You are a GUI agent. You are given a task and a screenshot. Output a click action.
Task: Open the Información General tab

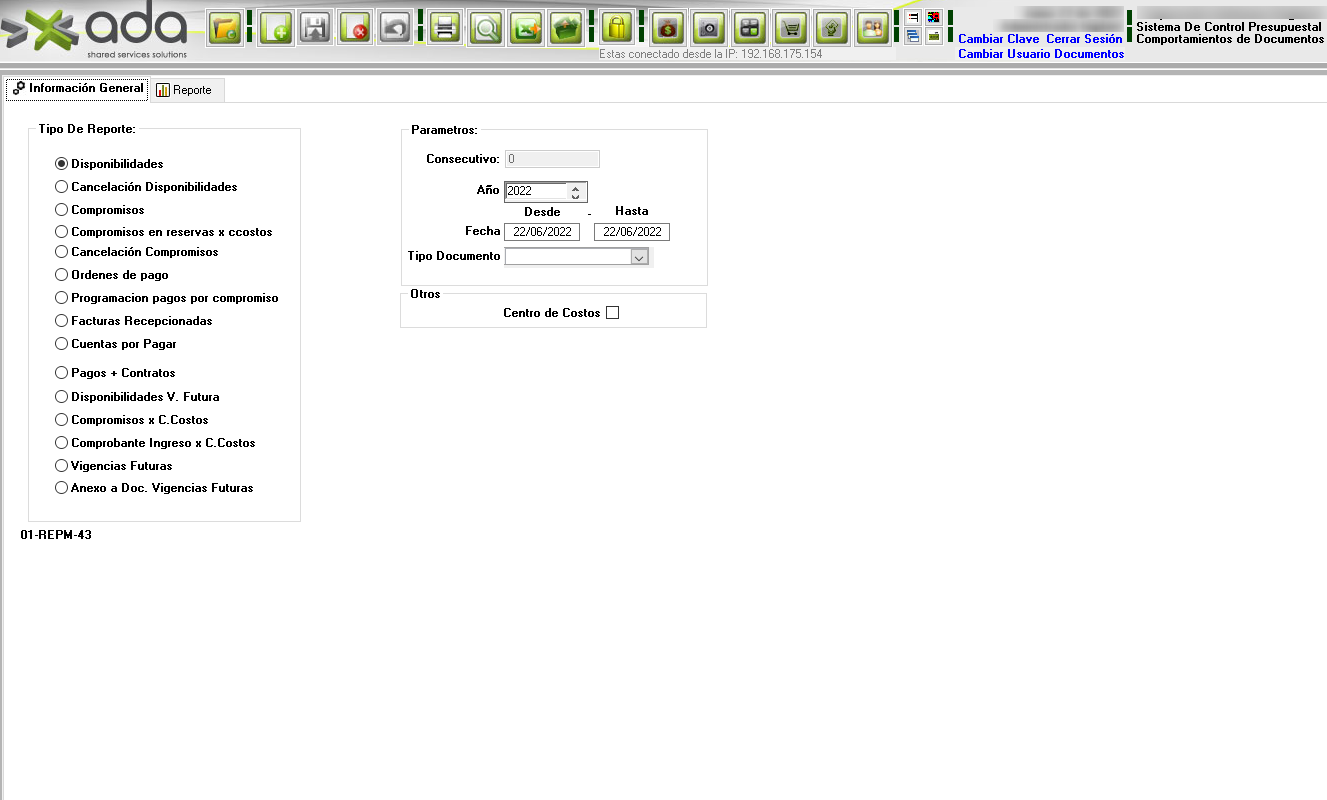point(78,89)
